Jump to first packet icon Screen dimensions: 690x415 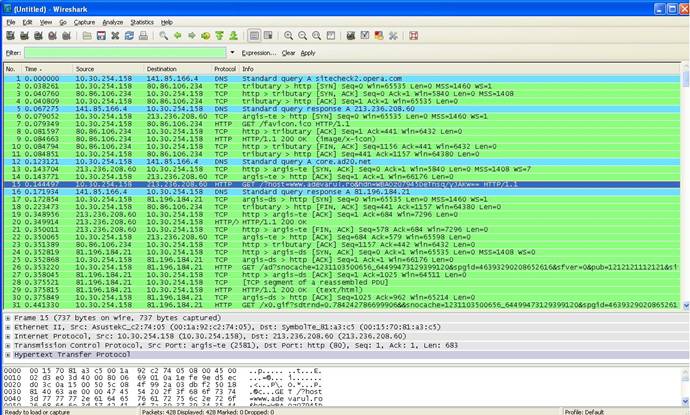coord(220,36)
